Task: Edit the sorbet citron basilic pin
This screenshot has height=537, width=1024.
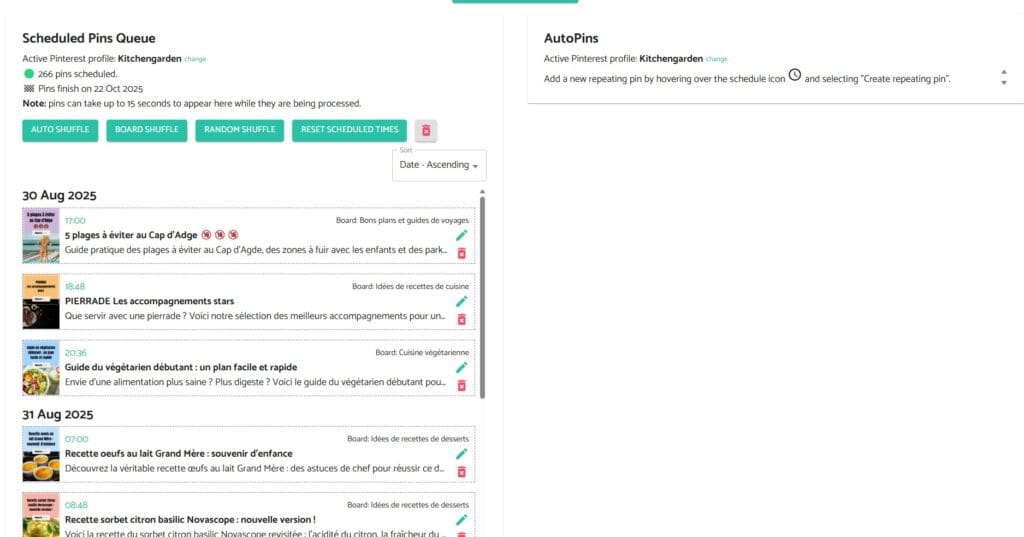Action: (461, 519)
